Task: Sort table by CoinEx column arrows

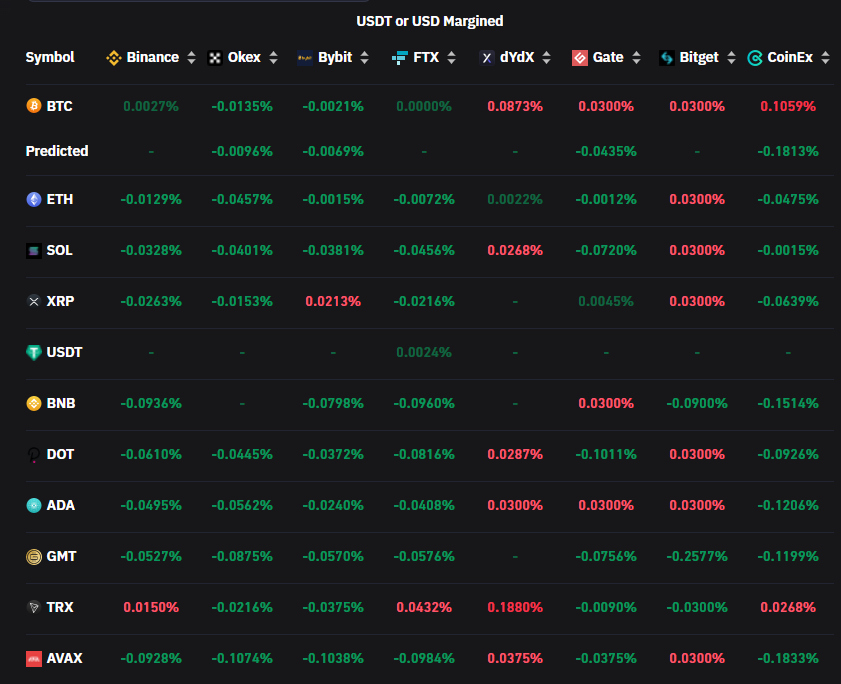Action: 826,58
